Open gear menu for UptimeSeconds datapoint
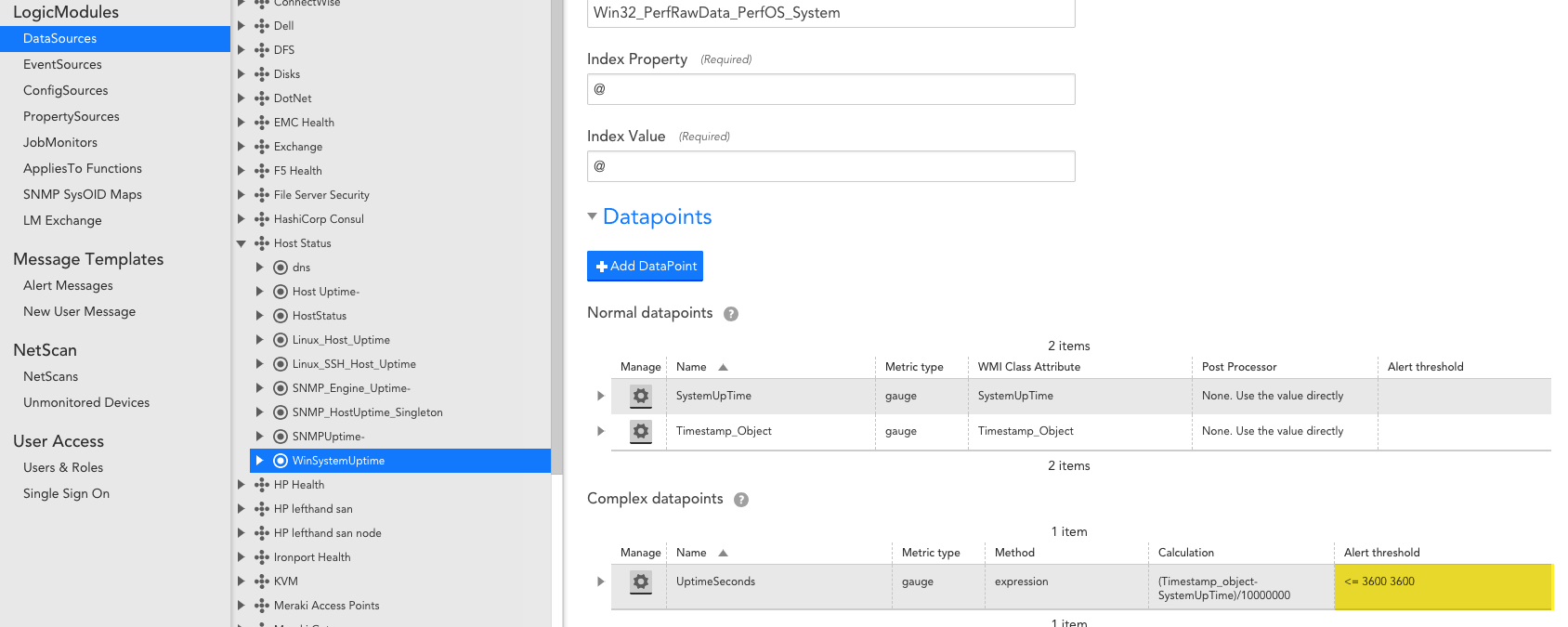The height and width of the screenshot is (627, 1568). 641,582
